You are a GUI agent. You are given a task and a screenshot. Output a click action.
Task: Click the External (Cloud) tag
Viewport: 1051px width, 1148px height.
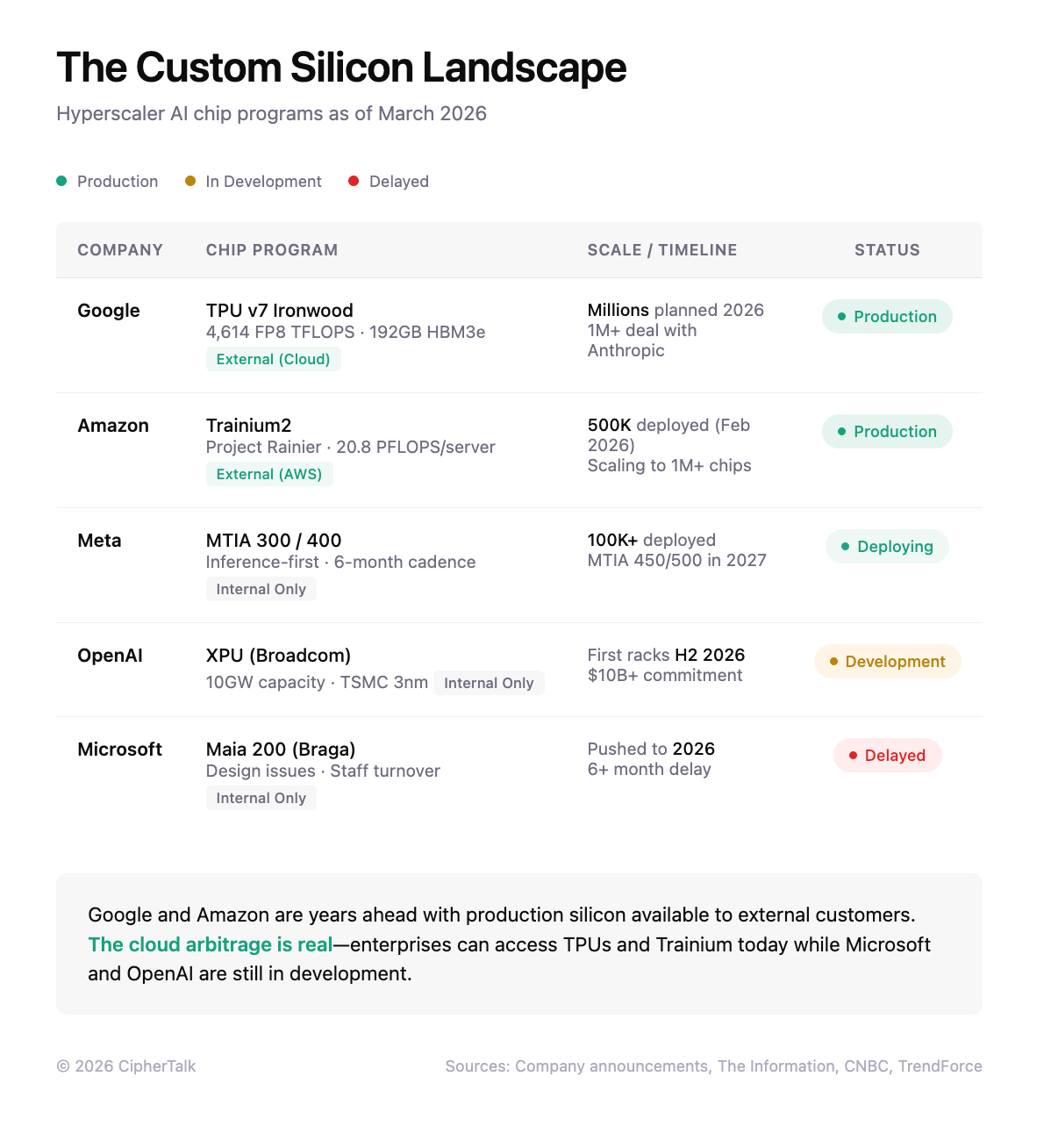pyautogui.click(x=273, y=359)
